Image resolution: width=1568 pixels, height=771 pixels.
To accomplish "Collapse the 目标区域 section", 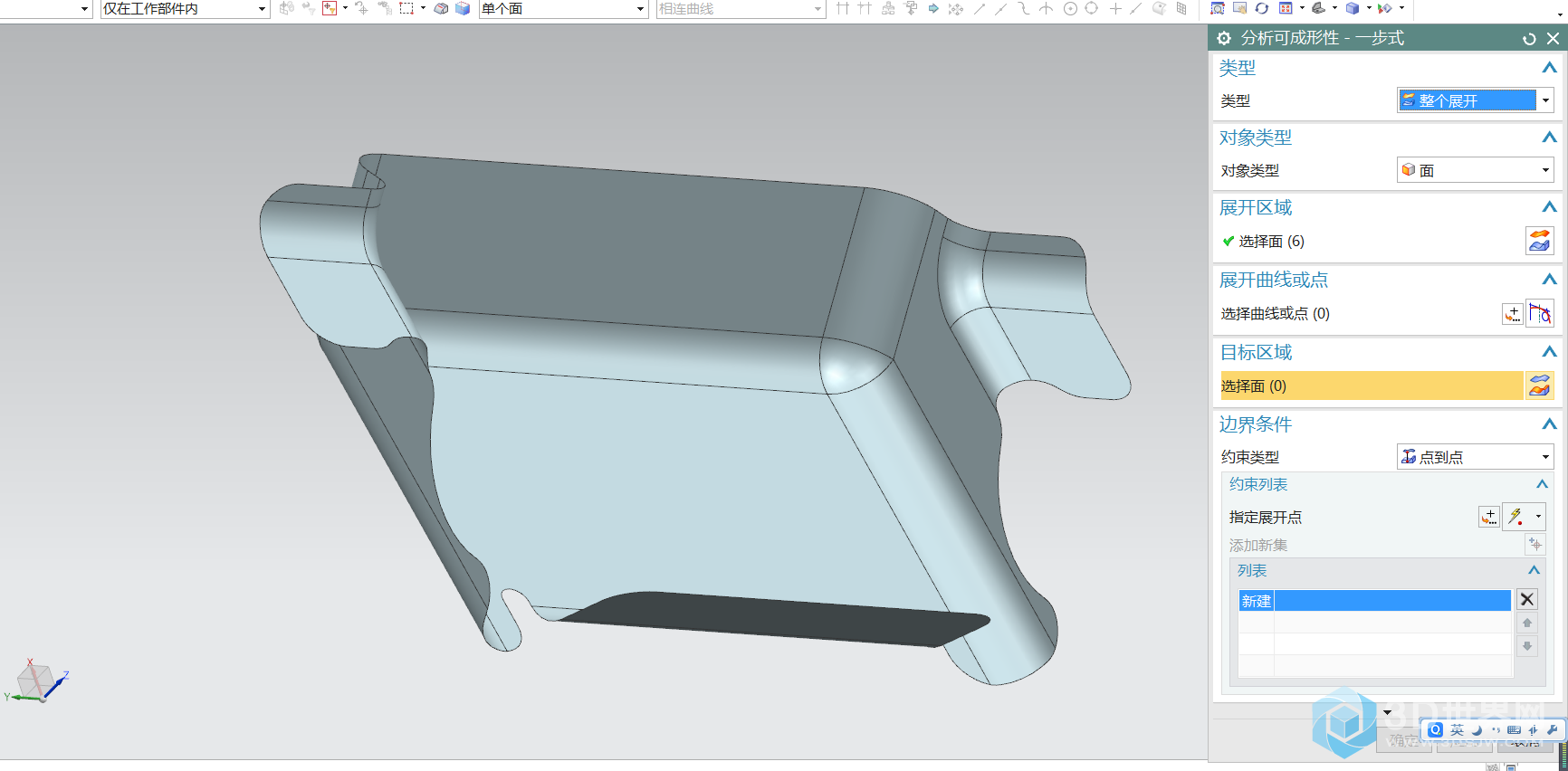I will pyautogui.click(x=1549, y=352).
